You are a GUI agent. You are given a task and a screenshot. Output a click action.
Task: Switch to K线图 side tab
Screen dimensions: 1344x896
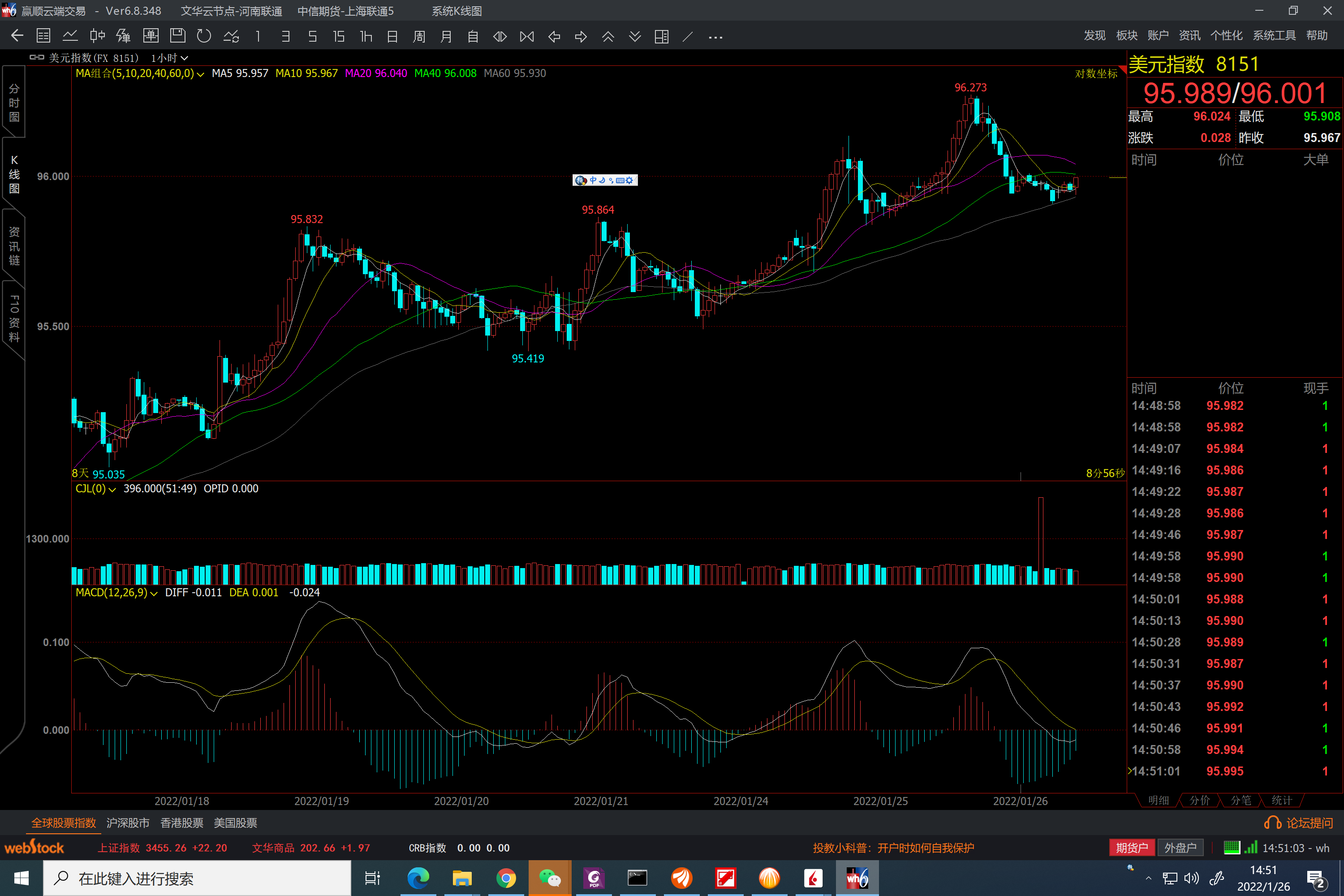click(14, 174)
